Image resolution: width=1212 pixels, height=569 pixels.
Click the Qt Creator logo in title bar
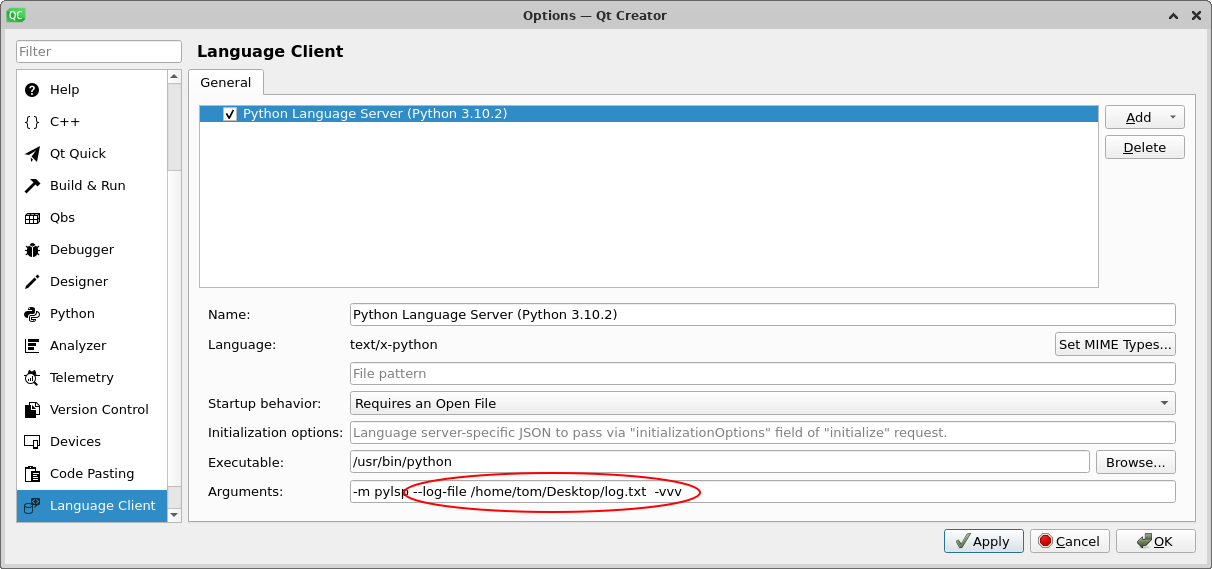(x=16, y=15)
